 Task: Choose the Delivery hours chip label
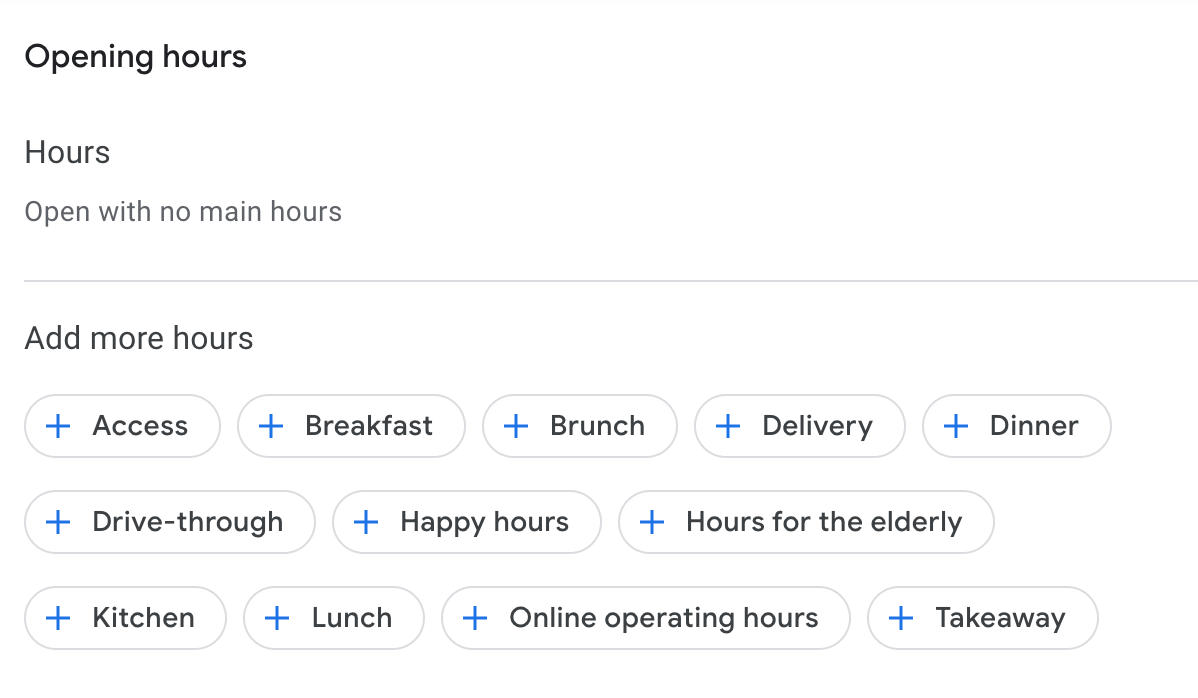tap(817, 426)
